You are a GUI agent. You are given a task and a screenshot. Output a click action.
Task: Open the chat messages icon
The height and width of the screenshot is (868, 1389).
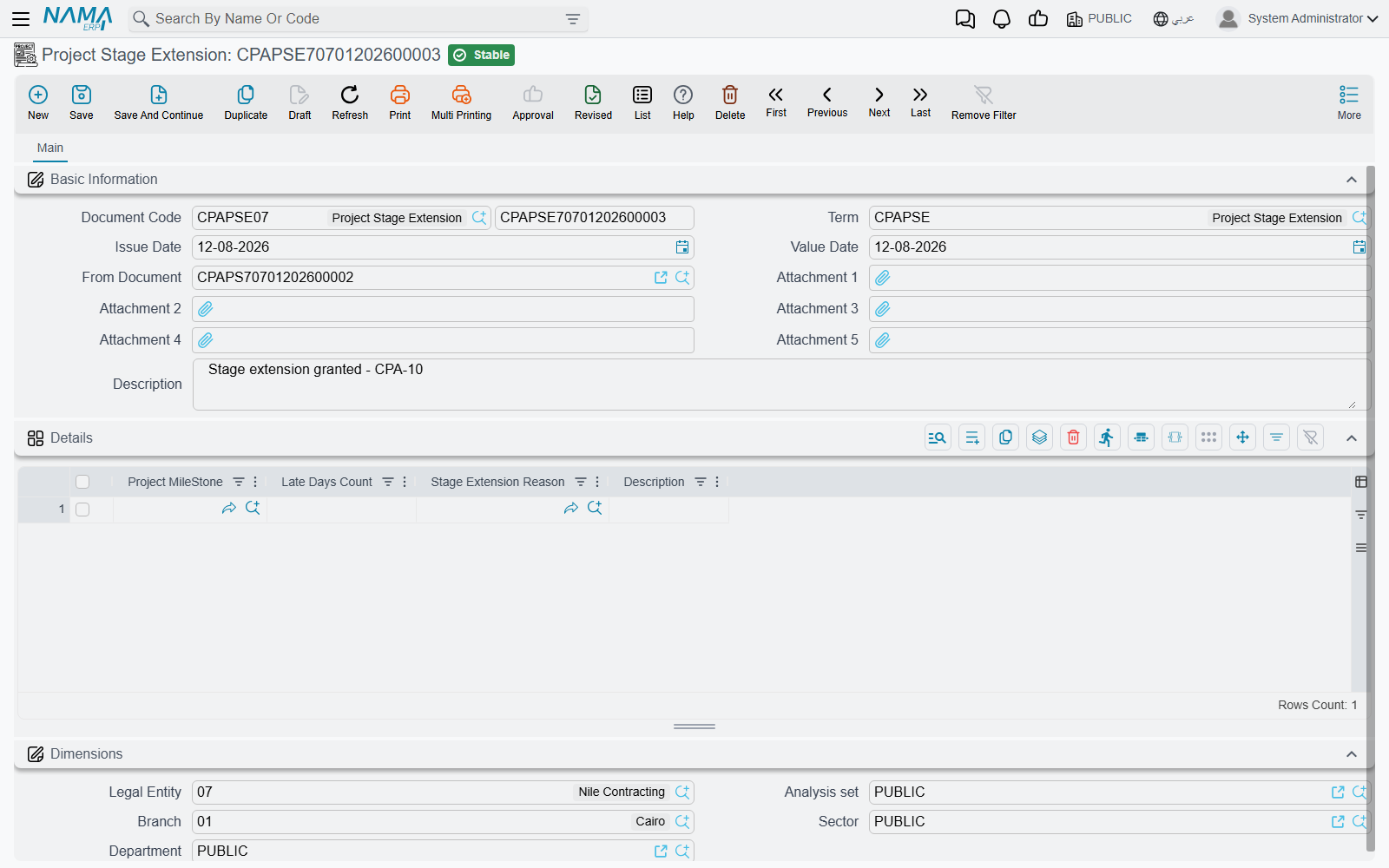[x=964, y=19]
